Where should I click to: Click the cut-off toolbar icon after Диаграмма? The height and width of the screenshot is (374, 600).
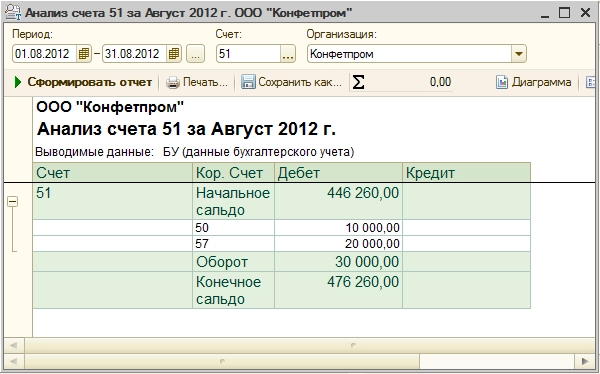[591, 82]
